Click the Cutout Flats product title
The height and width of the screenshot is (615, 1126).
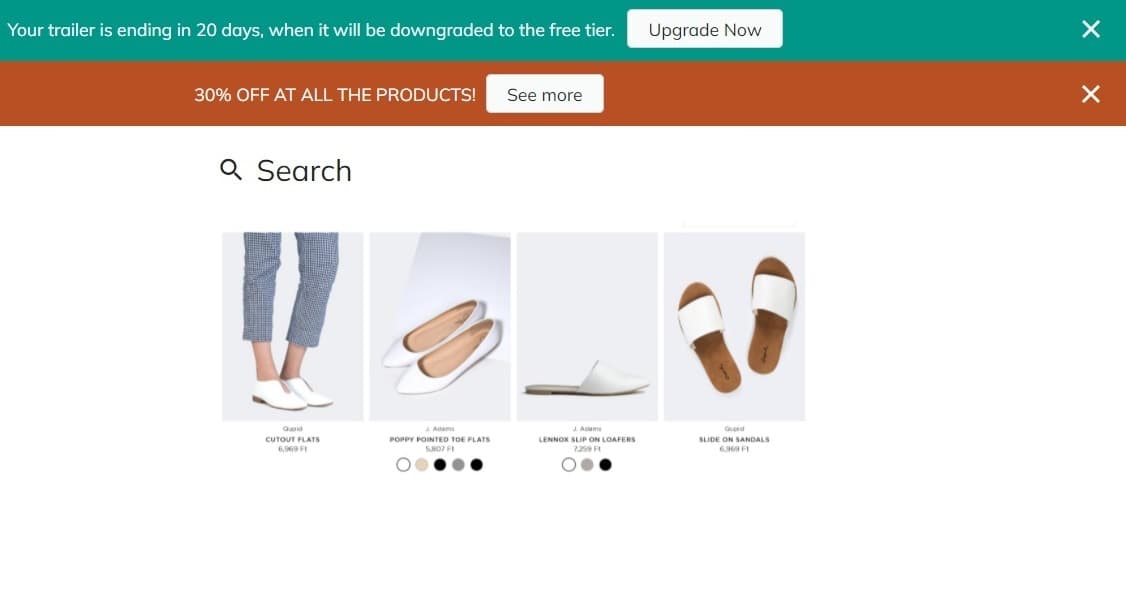point(293,440)
